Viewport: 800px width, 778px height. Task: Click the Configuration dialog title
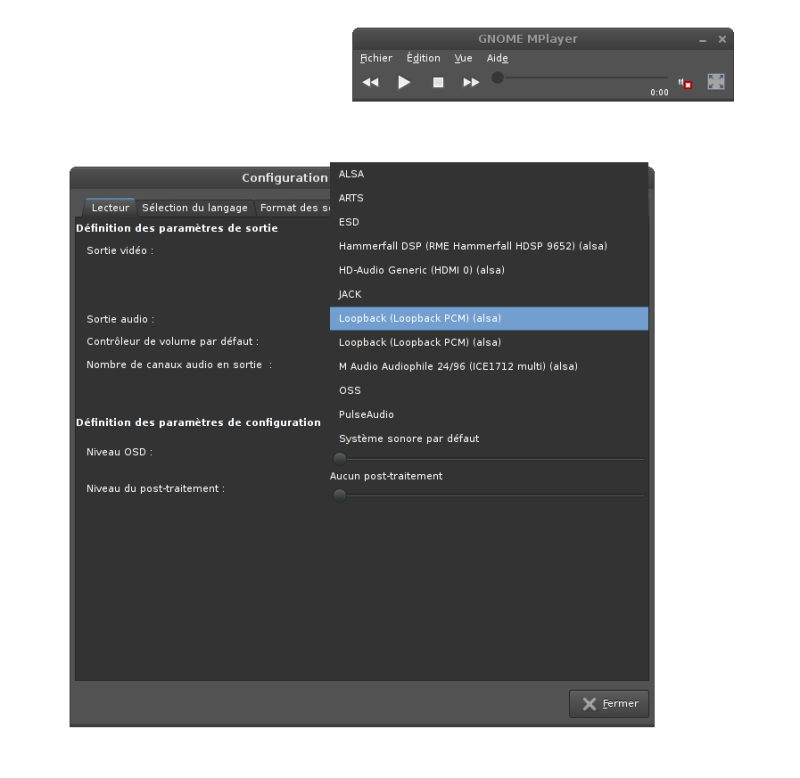(285, 178)
